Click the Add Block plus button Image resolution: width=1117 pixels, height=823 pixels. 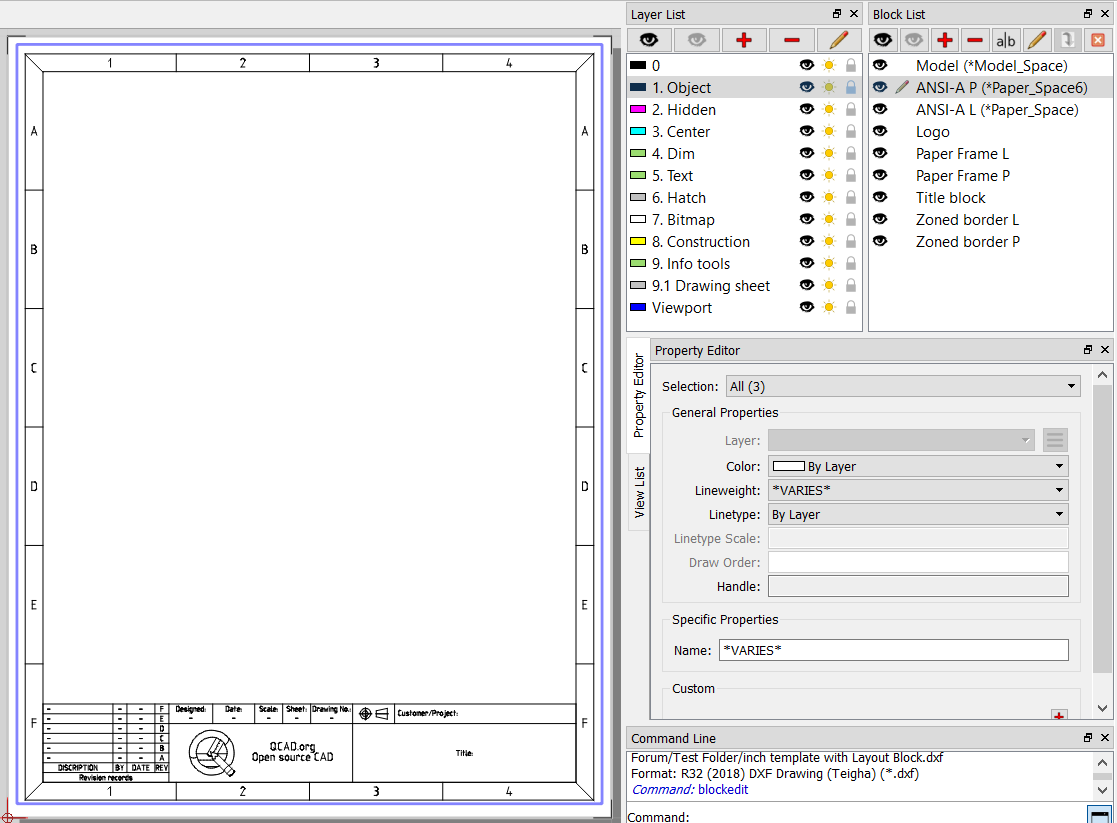click(945, 40)
